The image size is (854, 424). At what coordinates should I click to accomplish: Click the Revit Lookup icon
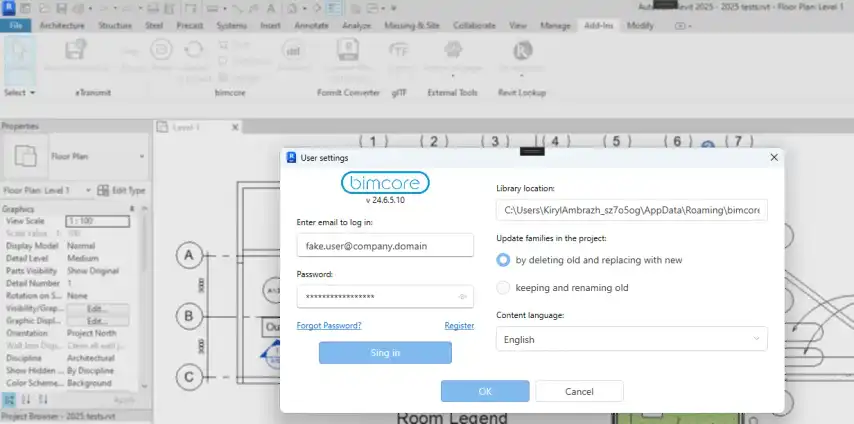[522, 51]
